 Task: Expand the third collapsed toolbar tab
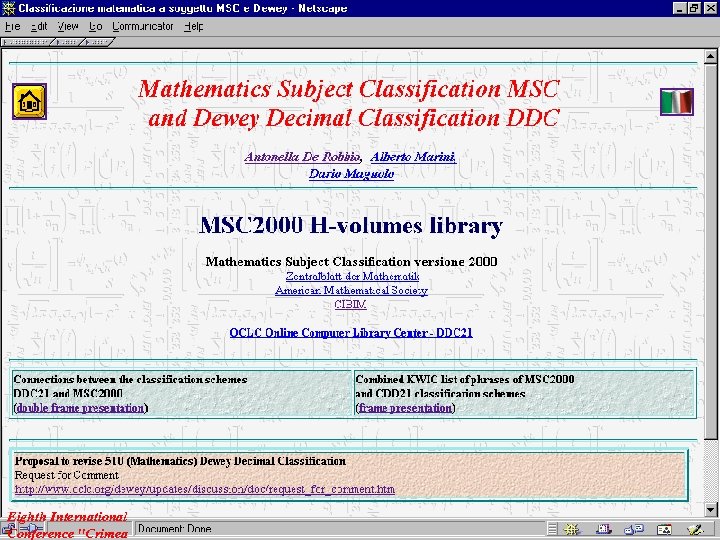pos(97,42)
